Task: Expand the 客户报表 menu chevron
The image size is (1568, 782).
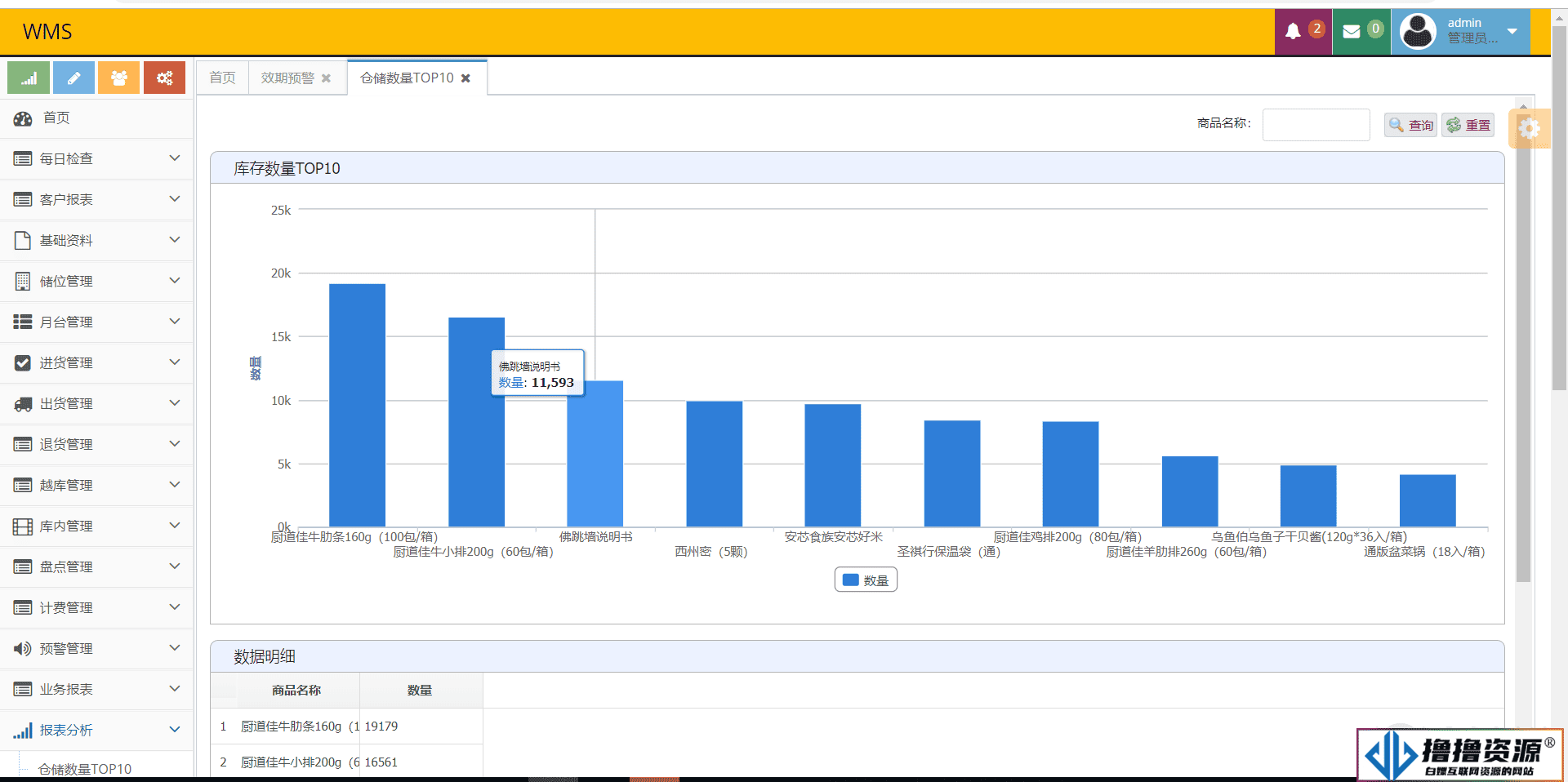Action: (174, 199)
